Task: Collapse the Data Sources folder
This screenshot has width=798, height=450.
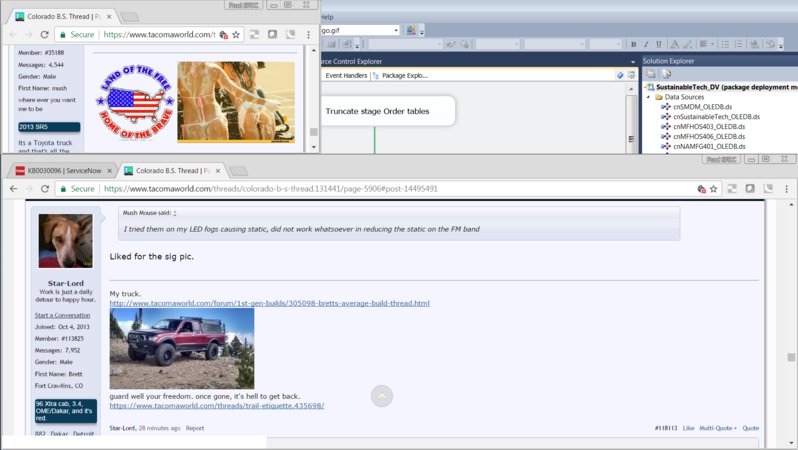Action: 648,97
